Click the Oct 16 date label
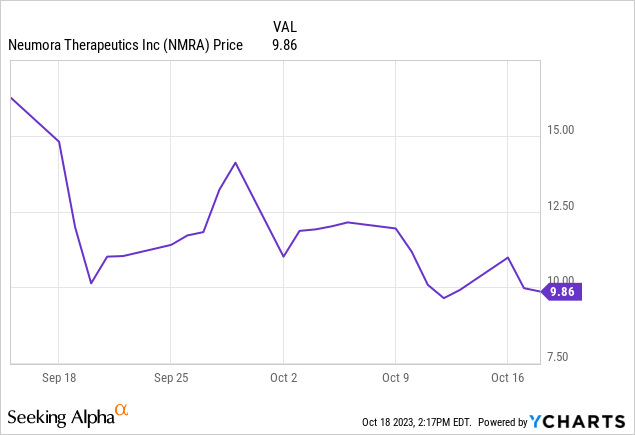This screenshot has width=635, height=435. 508,380
